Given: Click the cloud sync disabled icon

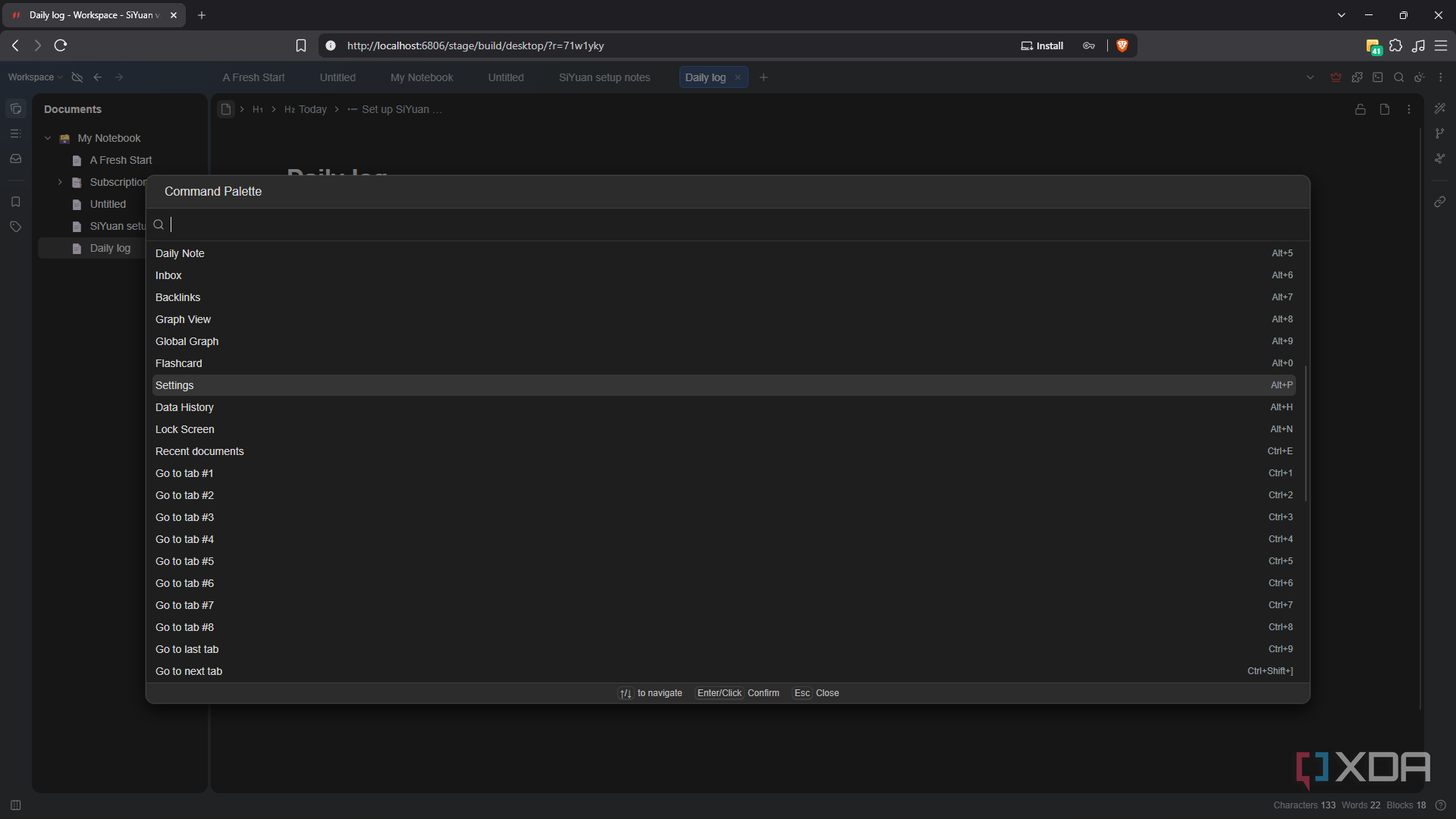Looking at the screenshot, I should coord(77,77).
